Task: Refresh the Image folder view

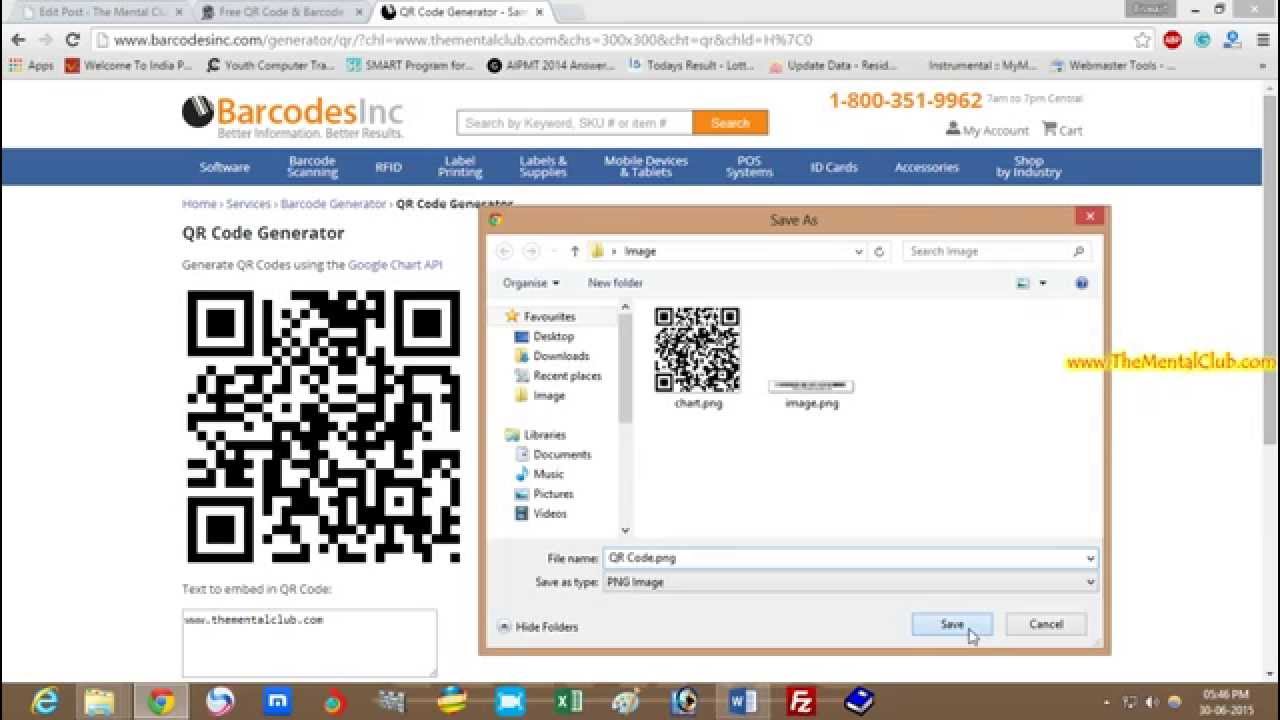Action: pyautogui.click(x=880, y=252)
